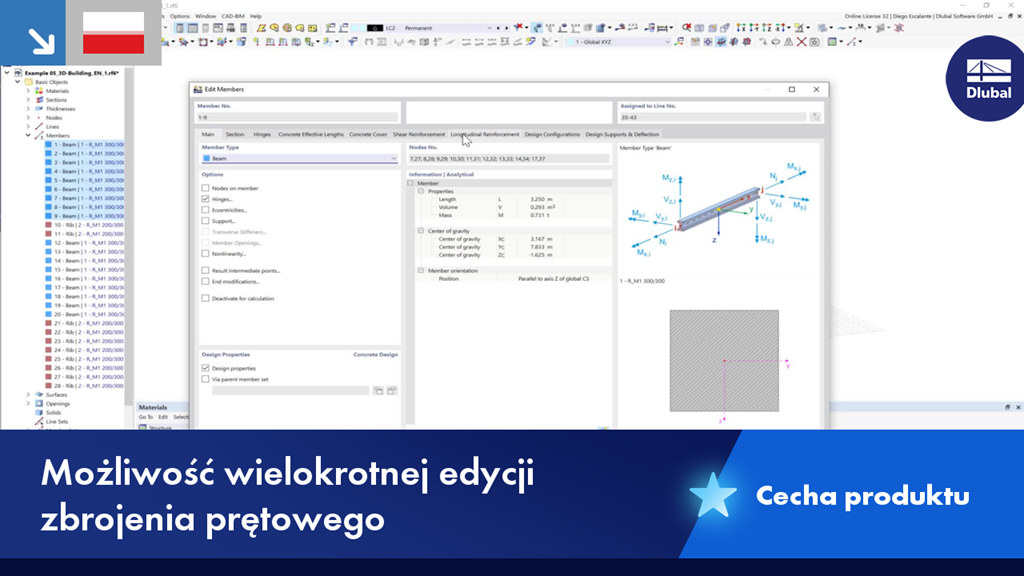The image size is (1024, 576).
Task: Click the camera-like icon near red X
Action: tap(814, 42)
